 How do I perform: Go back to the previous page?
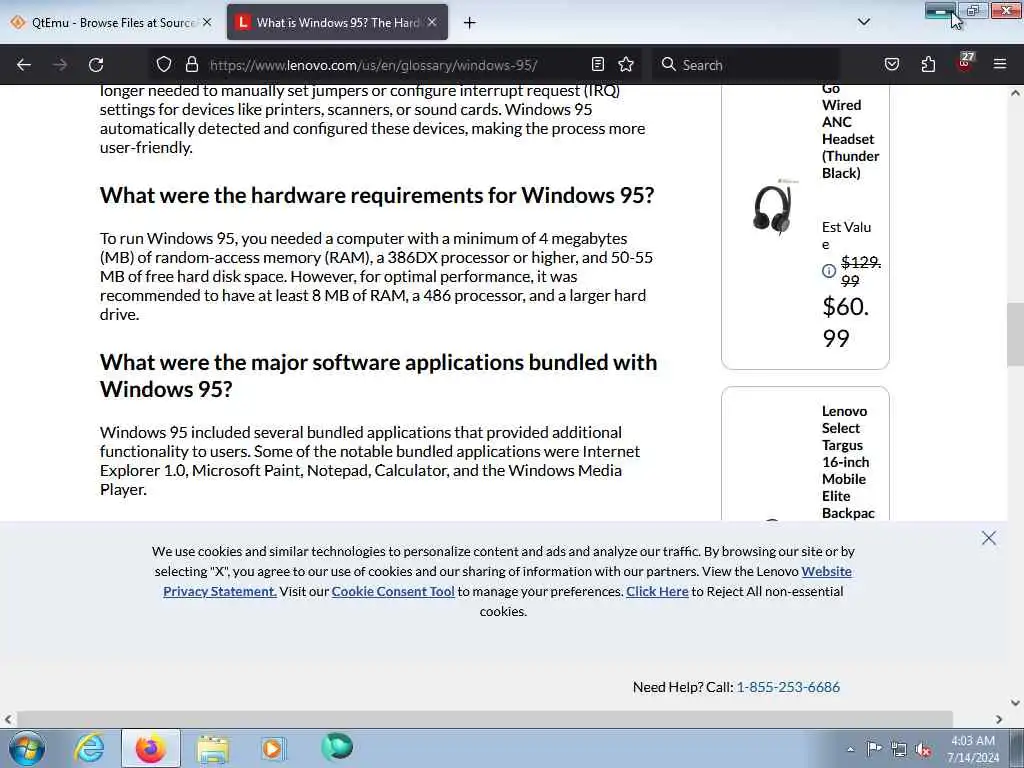pos(24,65)
